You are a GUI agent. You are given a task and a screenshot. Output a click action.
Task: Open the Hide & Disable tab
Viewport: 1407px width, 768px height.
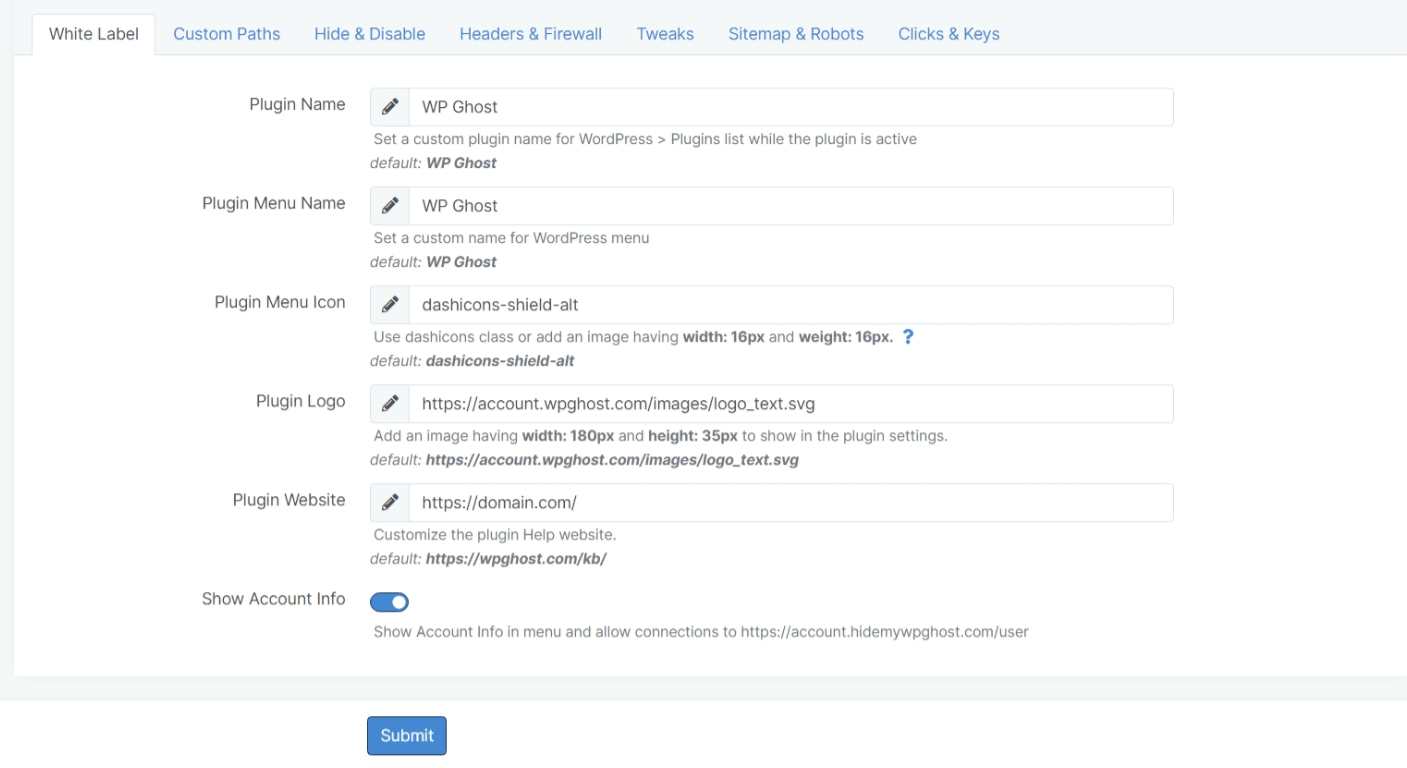pyautogui.click(x=370, y=34)
